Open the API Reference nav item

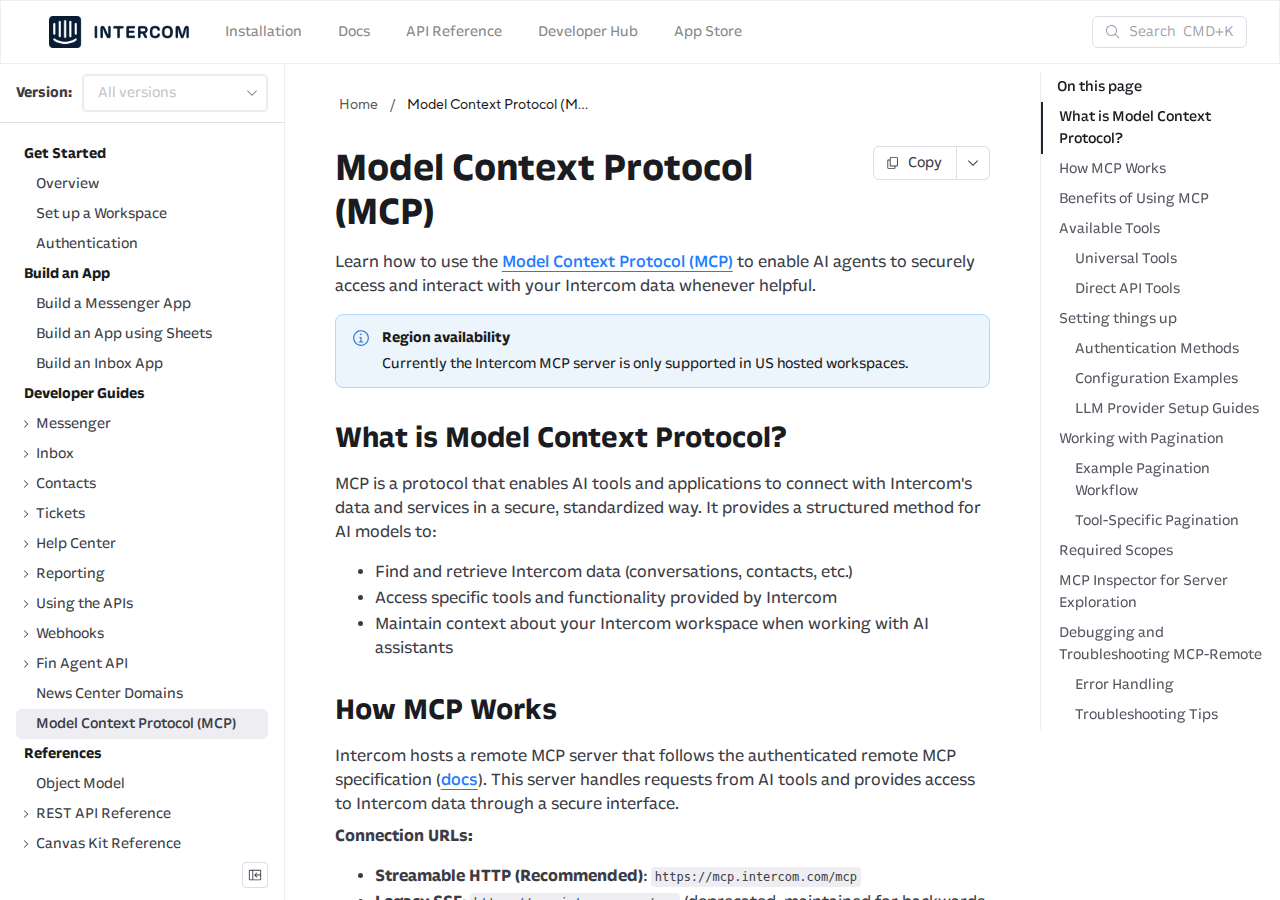coord(454,31)
